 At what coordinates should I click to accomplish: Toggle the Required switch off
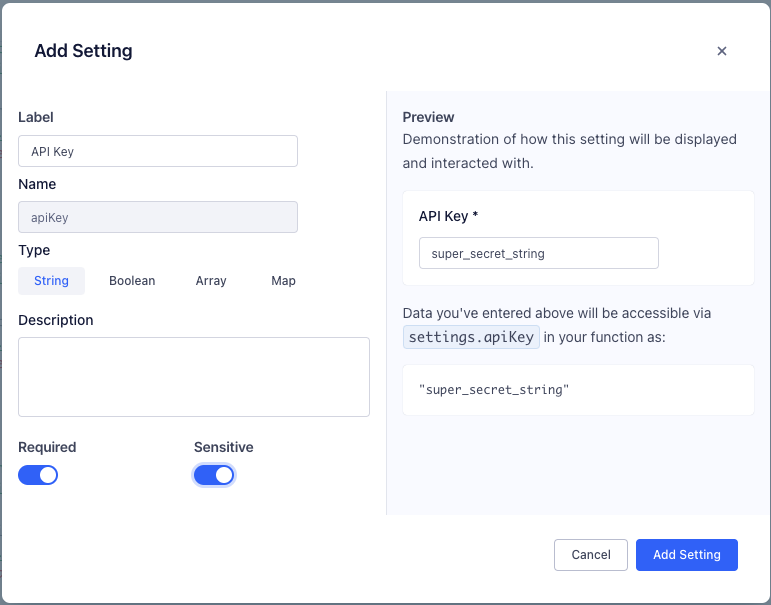point(38,475)
